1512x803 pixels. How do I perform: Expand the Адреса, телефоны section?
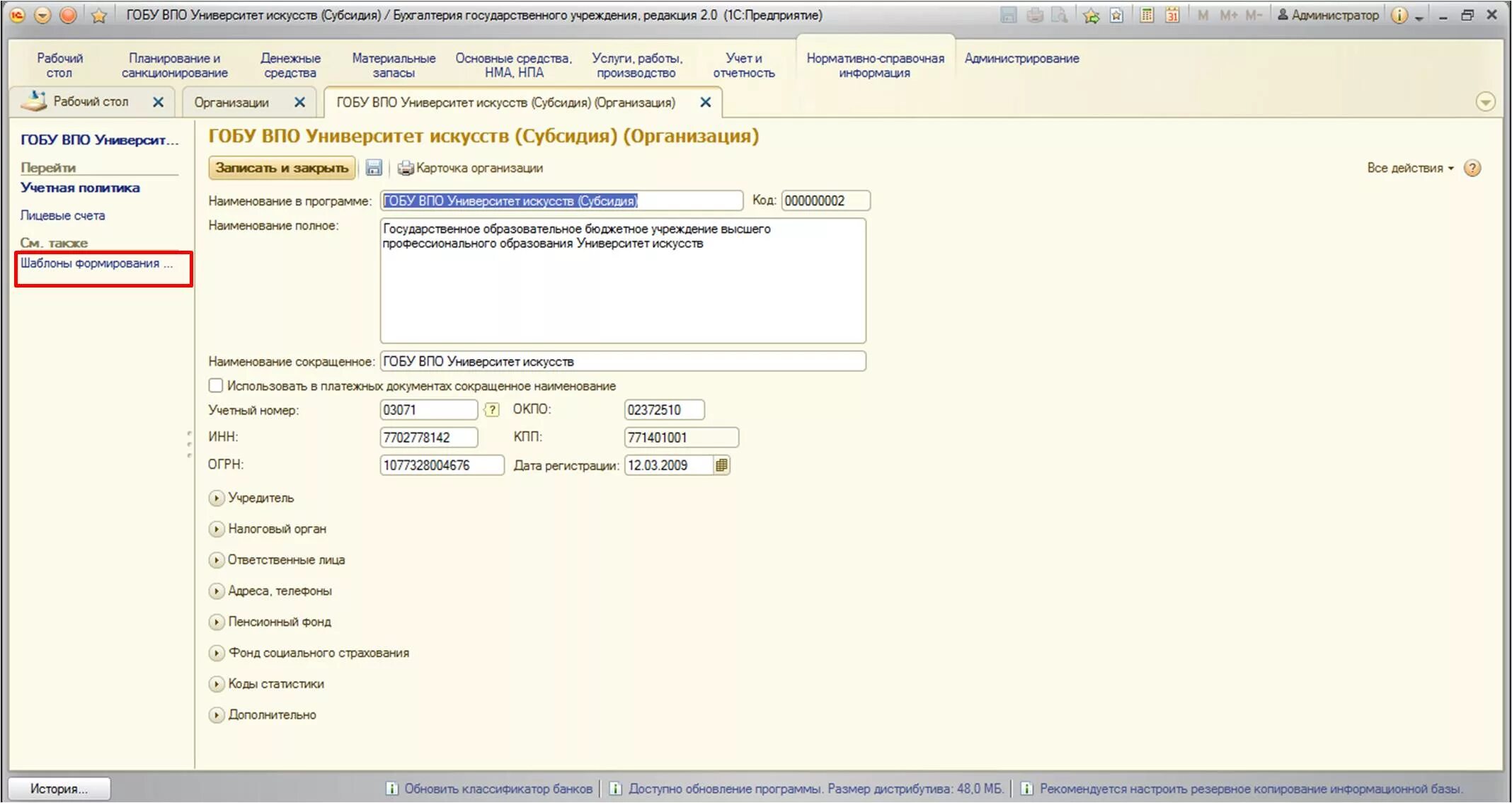pos(217,591)
